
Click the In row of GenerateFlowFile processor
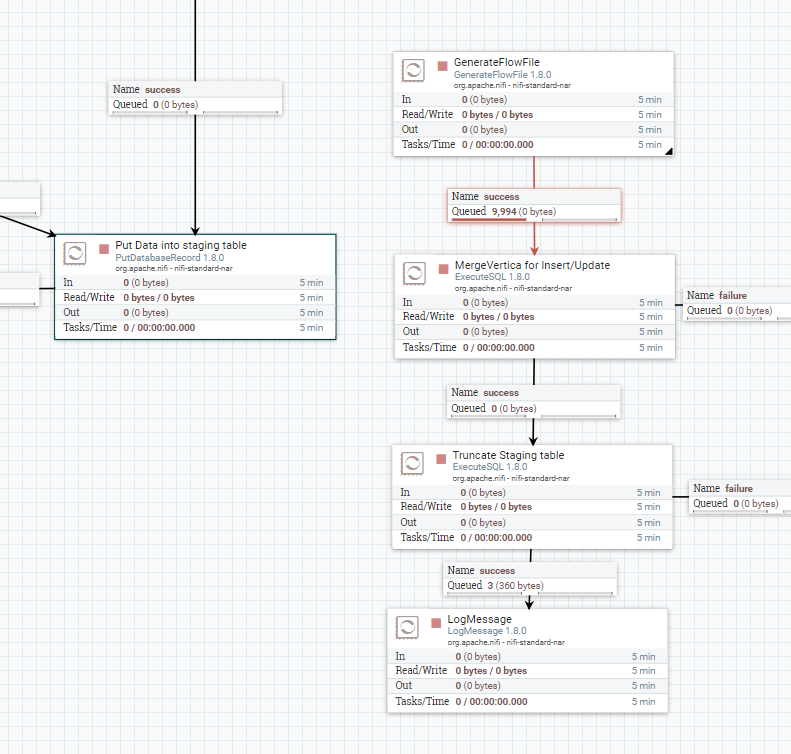533,100
